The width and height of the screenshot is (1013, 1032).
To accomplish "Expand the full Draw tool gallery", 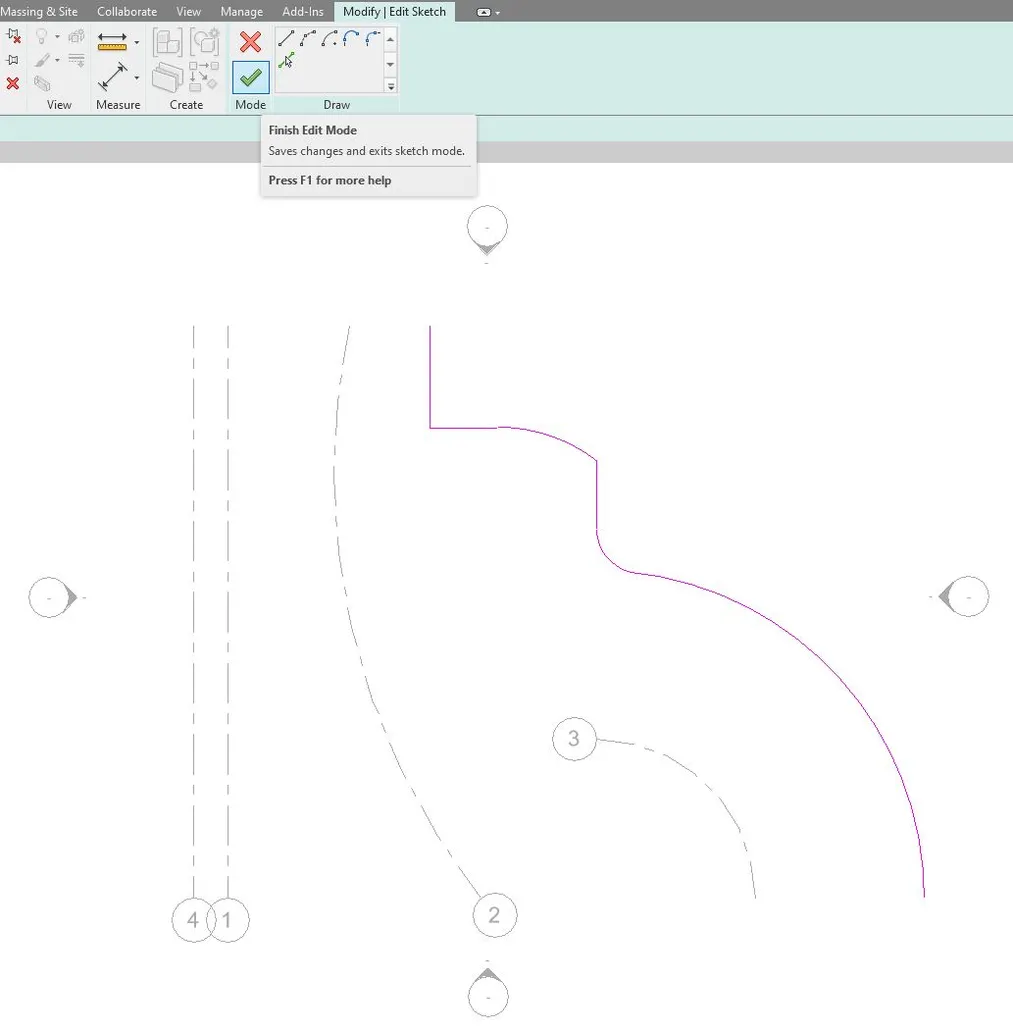I will click(x=390, y=86).
